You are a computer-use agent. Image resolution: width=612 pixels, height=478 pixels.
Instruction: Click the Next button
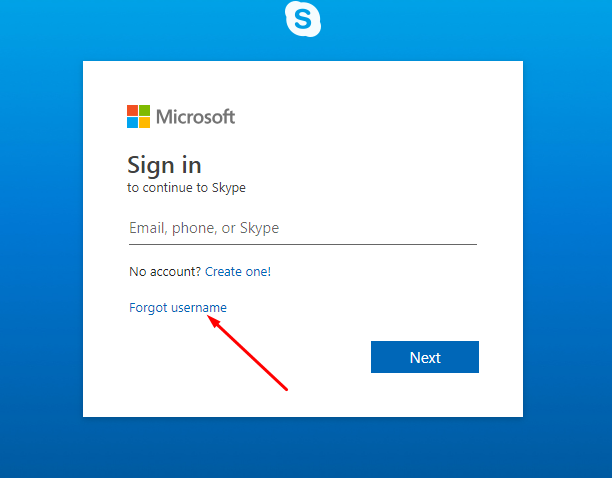[425, 357]
